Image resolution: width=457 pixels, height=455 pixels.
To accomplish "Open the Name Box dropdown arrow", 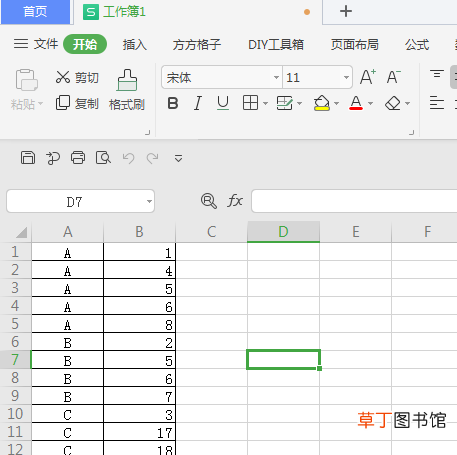I will pos(149,201).
